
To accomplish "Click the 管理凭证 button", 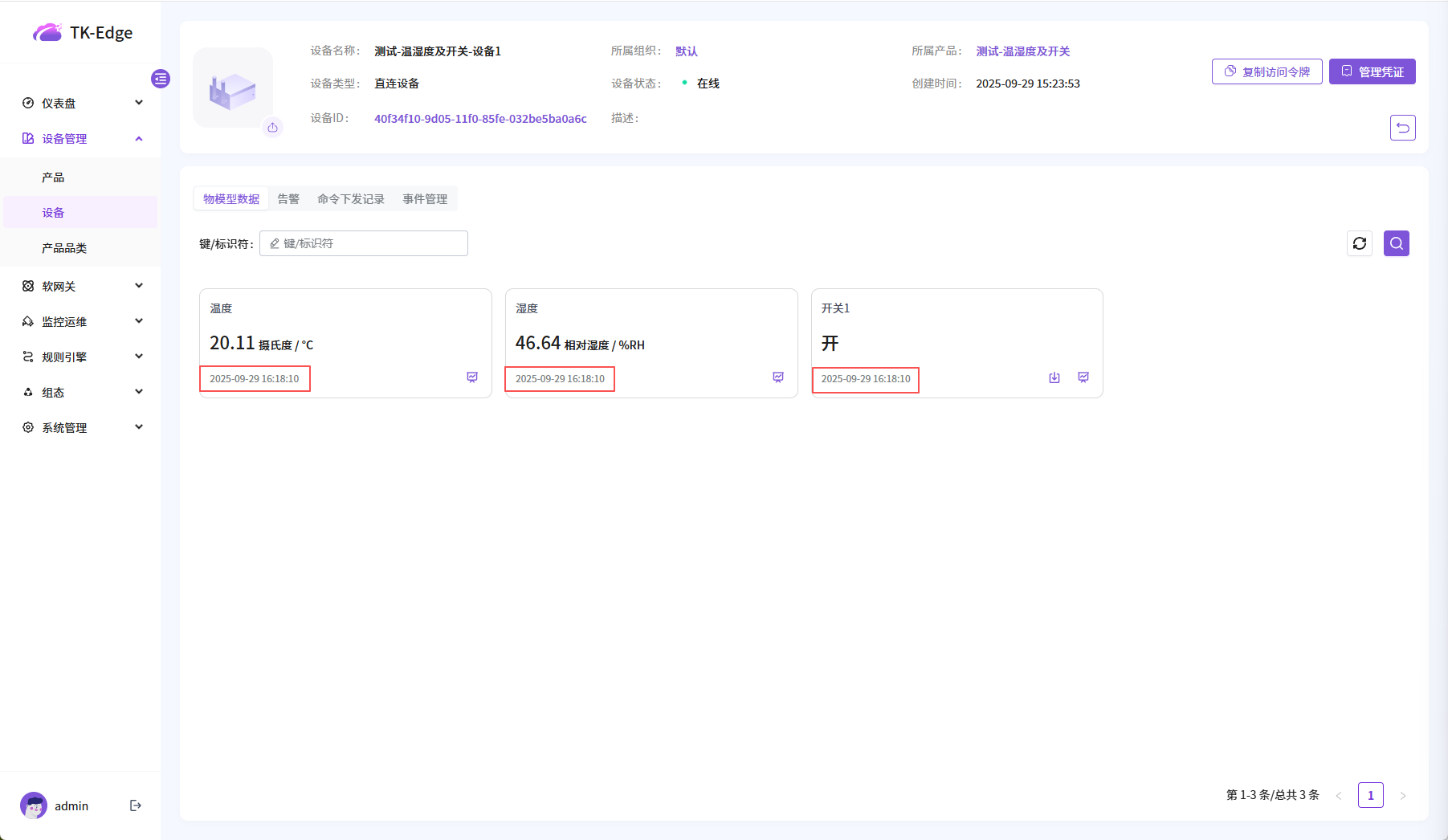I will point(1372,71).
